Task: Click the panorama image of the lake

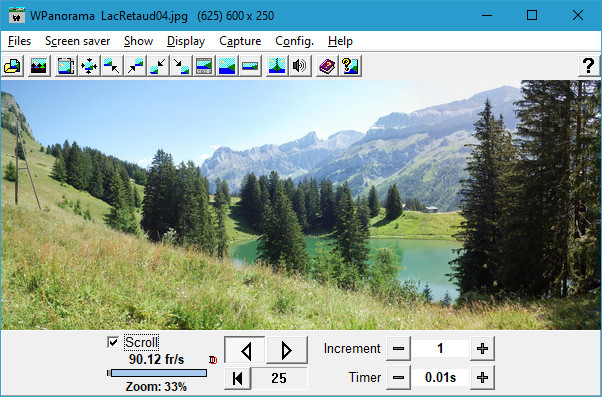Action: click(x=301, y=205)
